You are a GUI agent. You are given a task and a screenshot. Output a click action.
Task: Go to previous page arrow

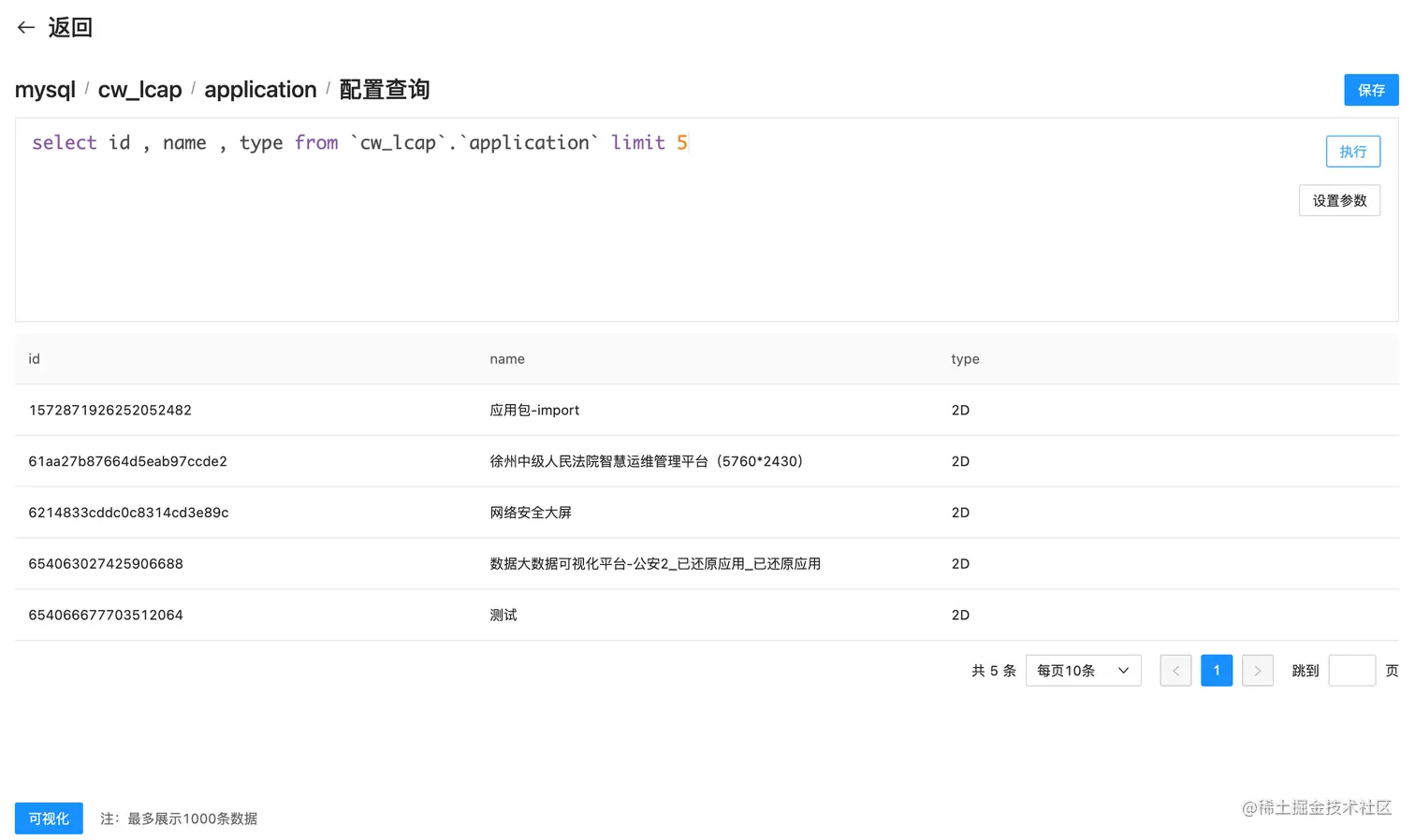[x=1175, y=671]
